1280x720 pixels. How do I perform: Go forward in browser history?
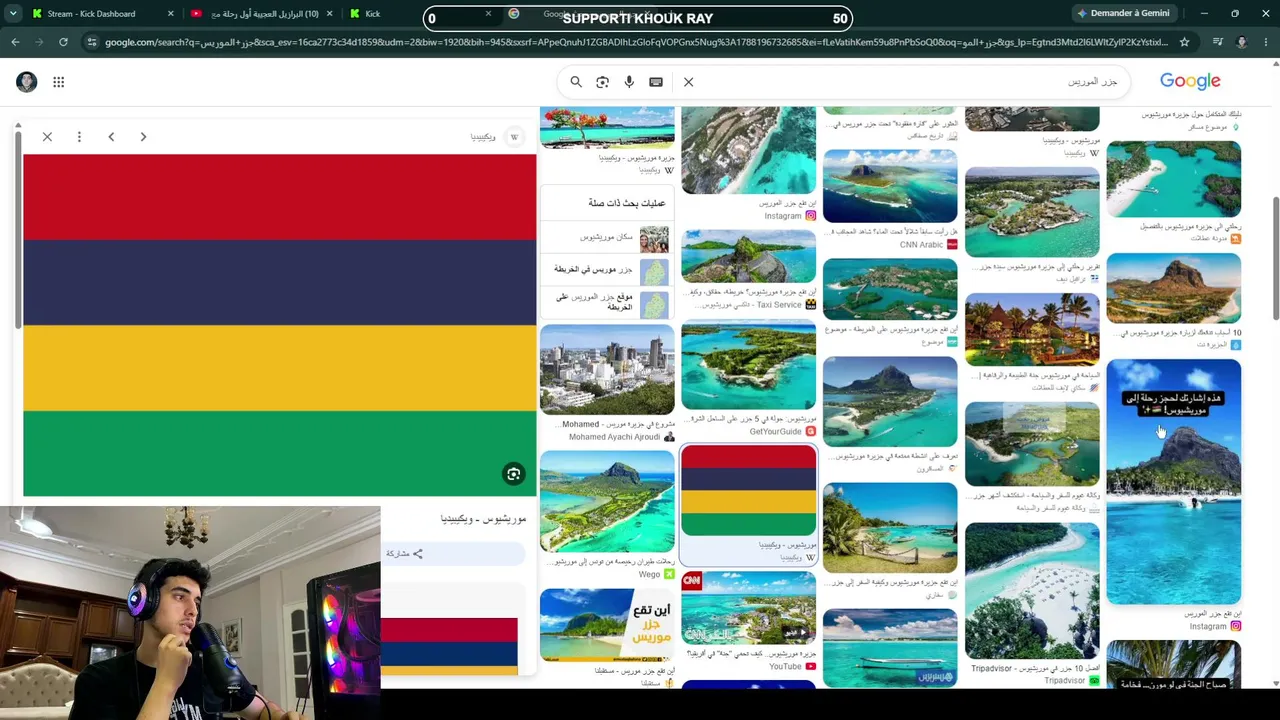tap(39, 42)
